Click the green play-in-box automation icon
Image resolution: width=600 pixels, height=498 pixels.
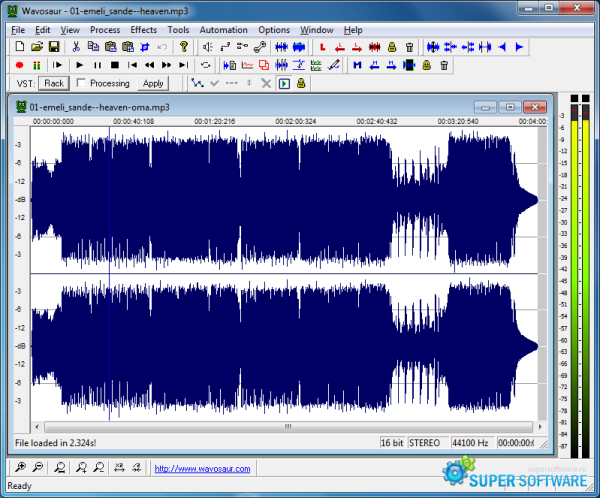pyautogui.click(x=284, y=83)
